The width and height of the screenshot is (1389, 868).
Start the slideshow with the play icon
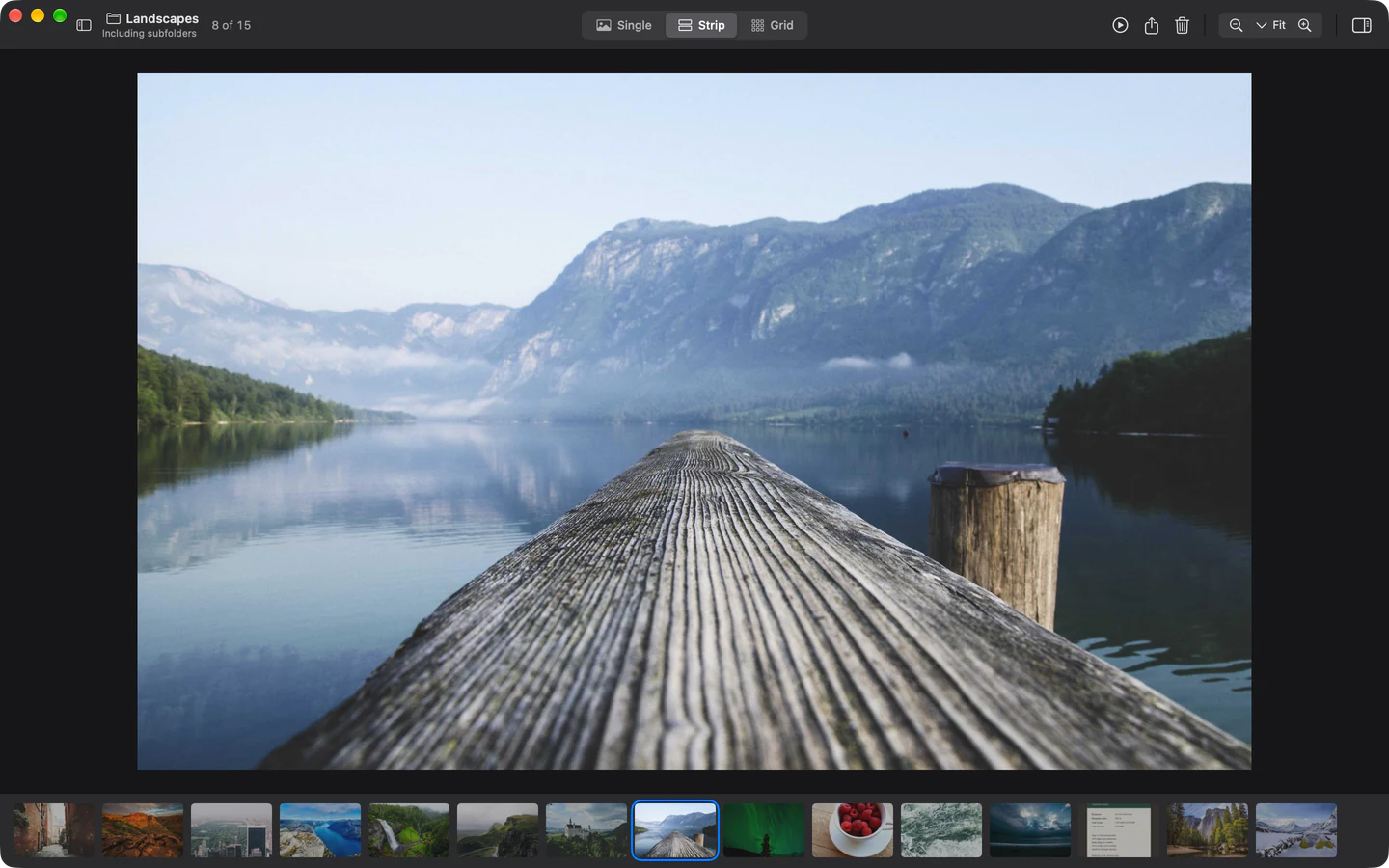pyautogui.click(x=1120, y=25)
